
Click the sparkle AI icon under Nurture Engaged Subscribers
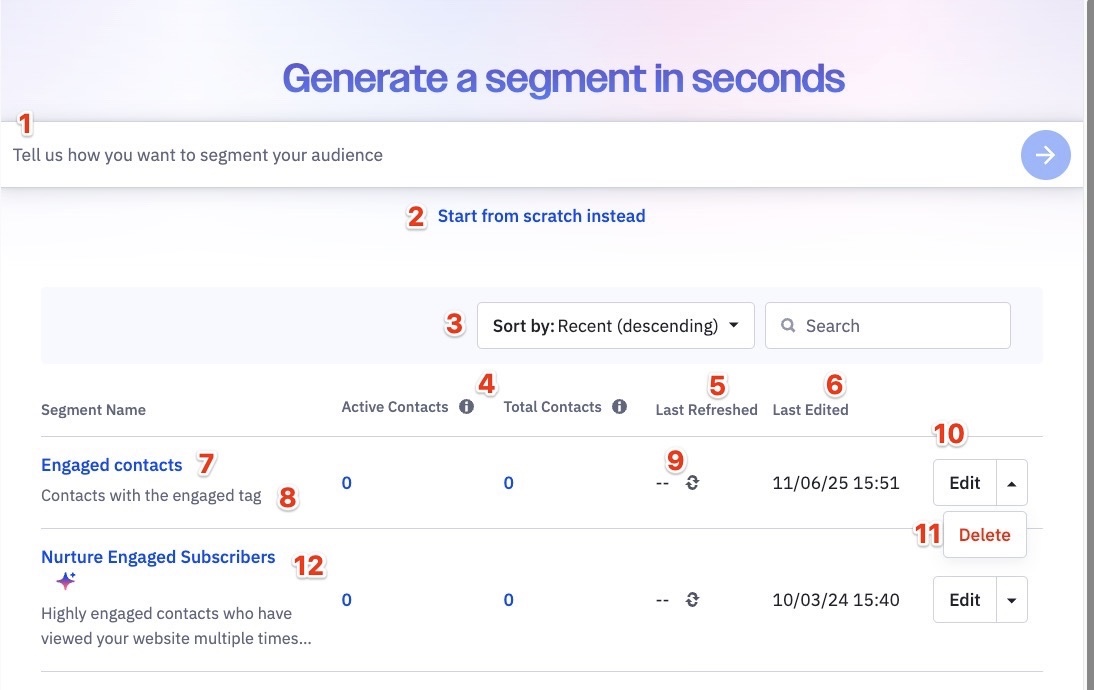pyautogui.click(x=66, y=580)
